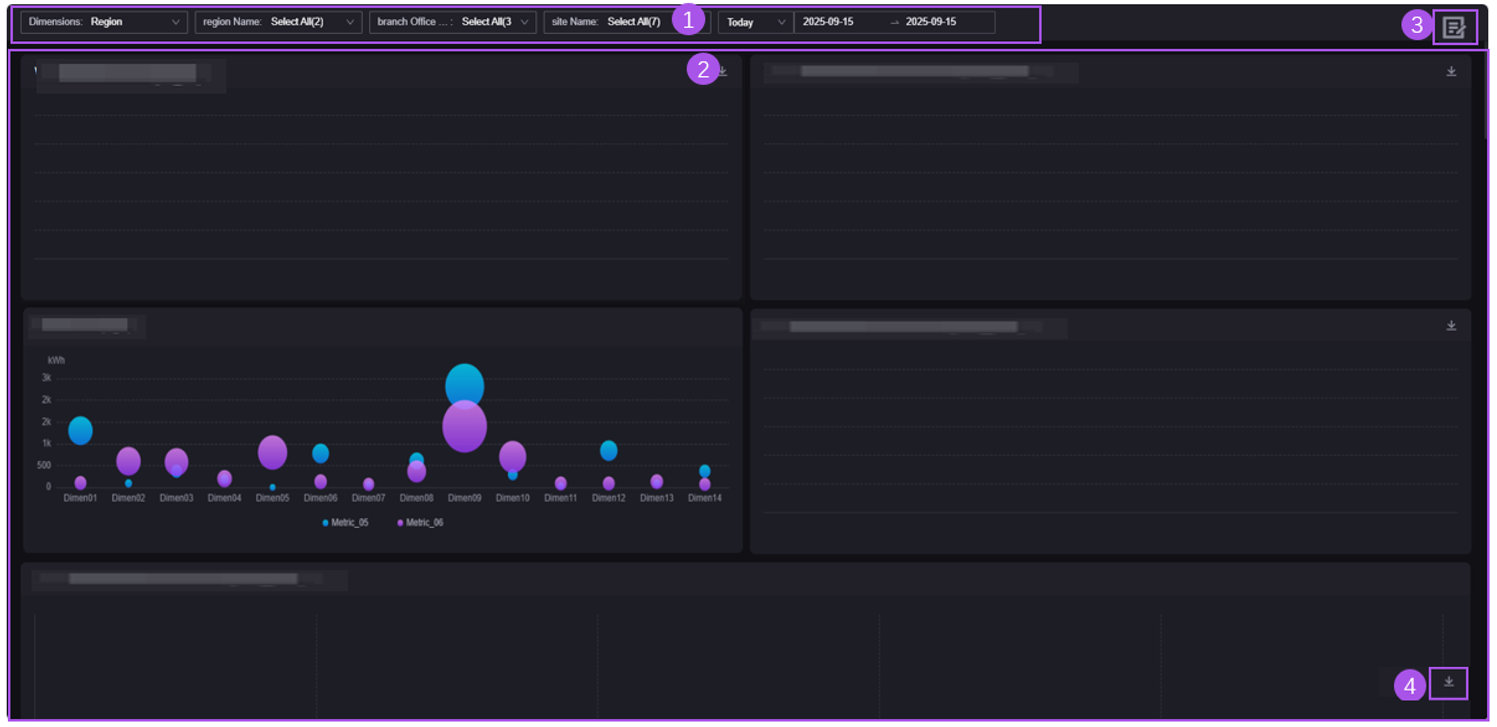Toggle the Metric_06 legend series

click(x=420, y=523)
